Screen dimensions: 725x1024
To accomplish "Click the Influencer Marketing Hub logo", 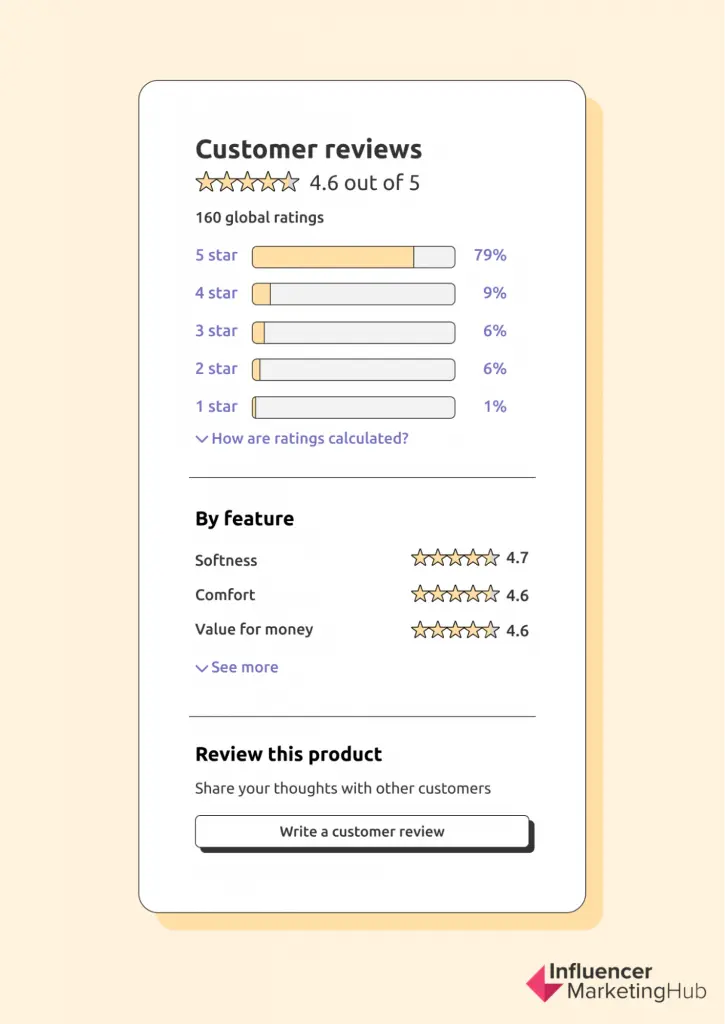I will (x=616, y=982).
